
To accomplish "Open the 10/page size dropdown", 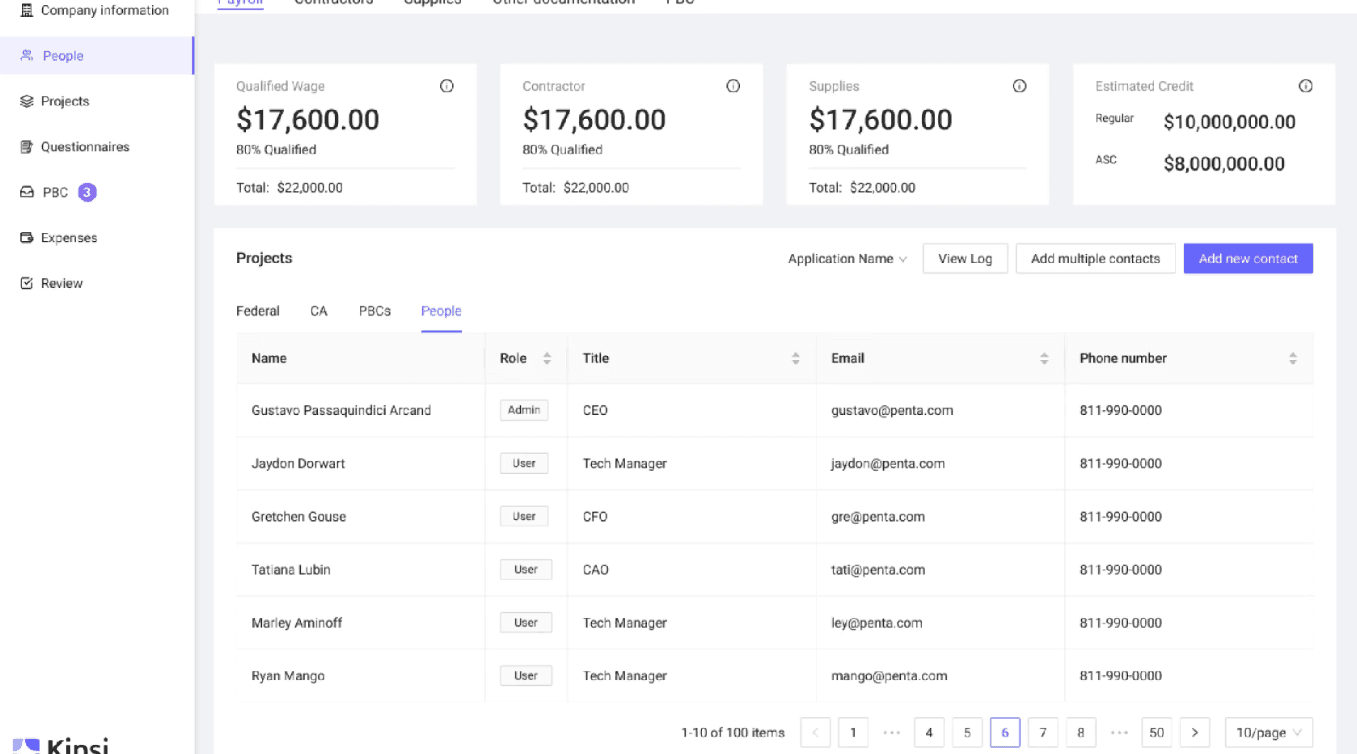I will click(x=1269, y=733).
